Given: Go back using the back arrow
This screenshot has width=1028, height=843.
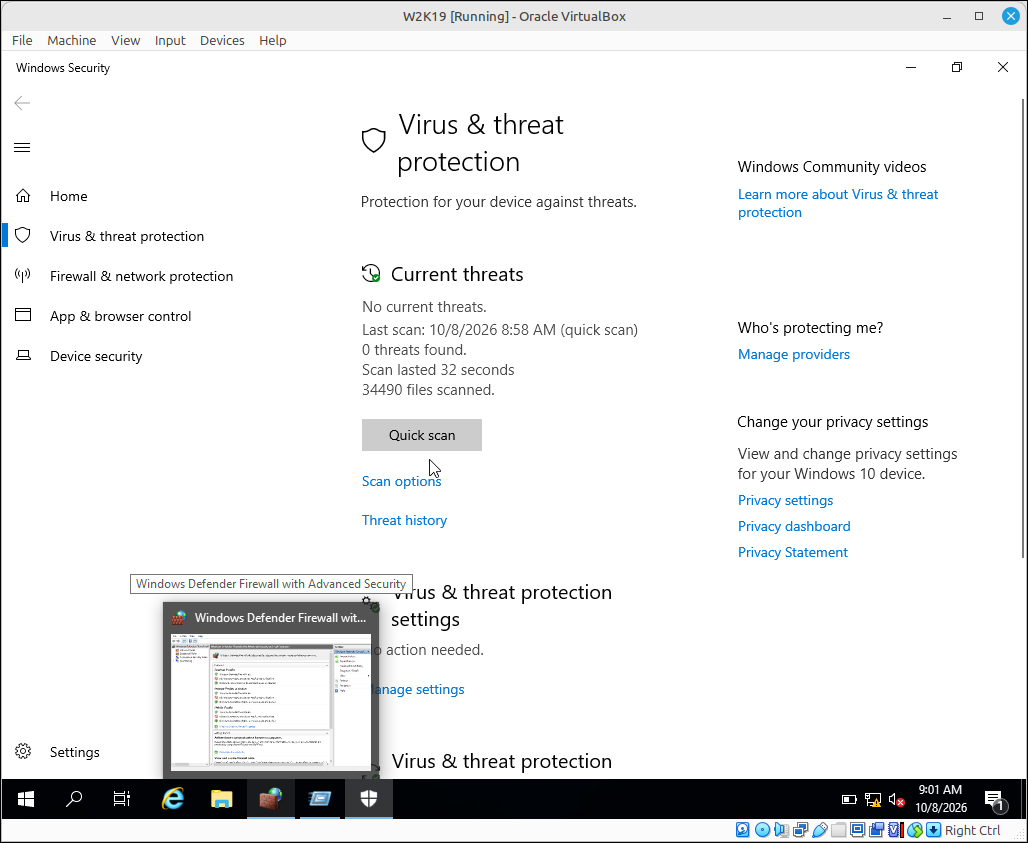Looking at the screenshot, I should 22,103.
